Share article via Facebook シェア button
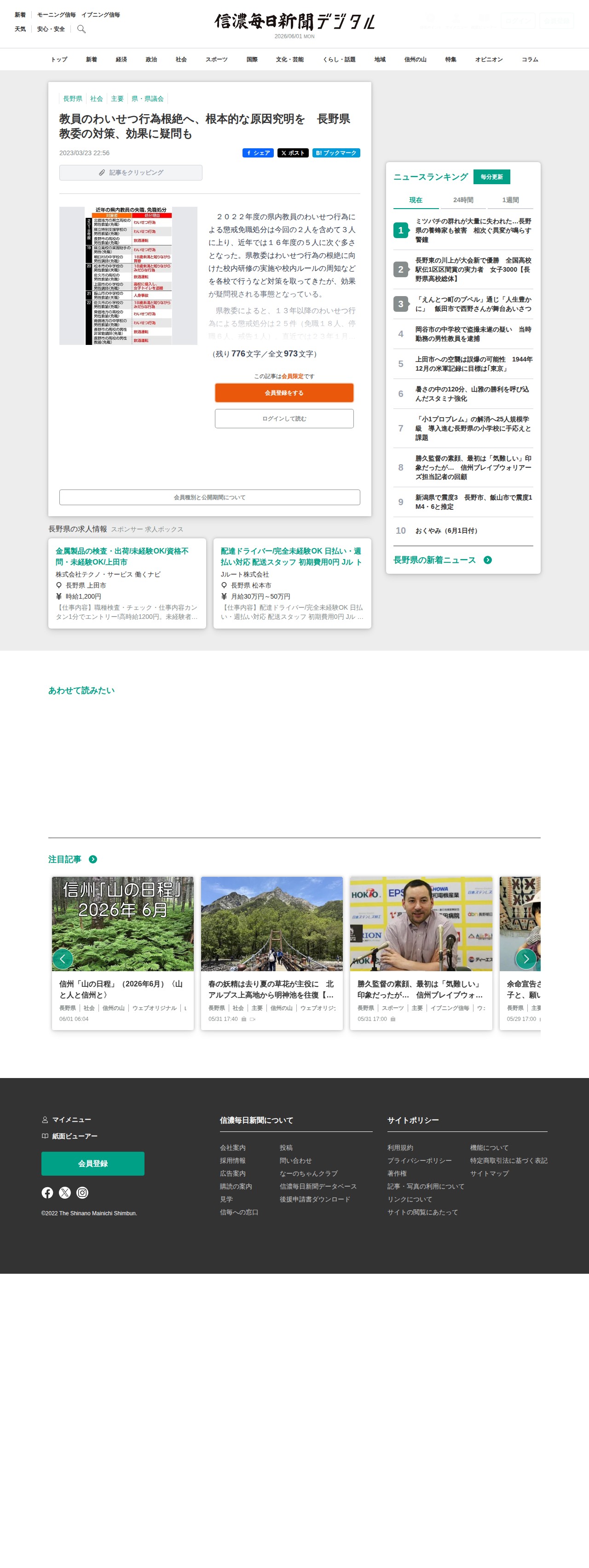Image resolution: width=589 pixels, height=1568 pixels. pyautogui.click(x=258, y=153)
